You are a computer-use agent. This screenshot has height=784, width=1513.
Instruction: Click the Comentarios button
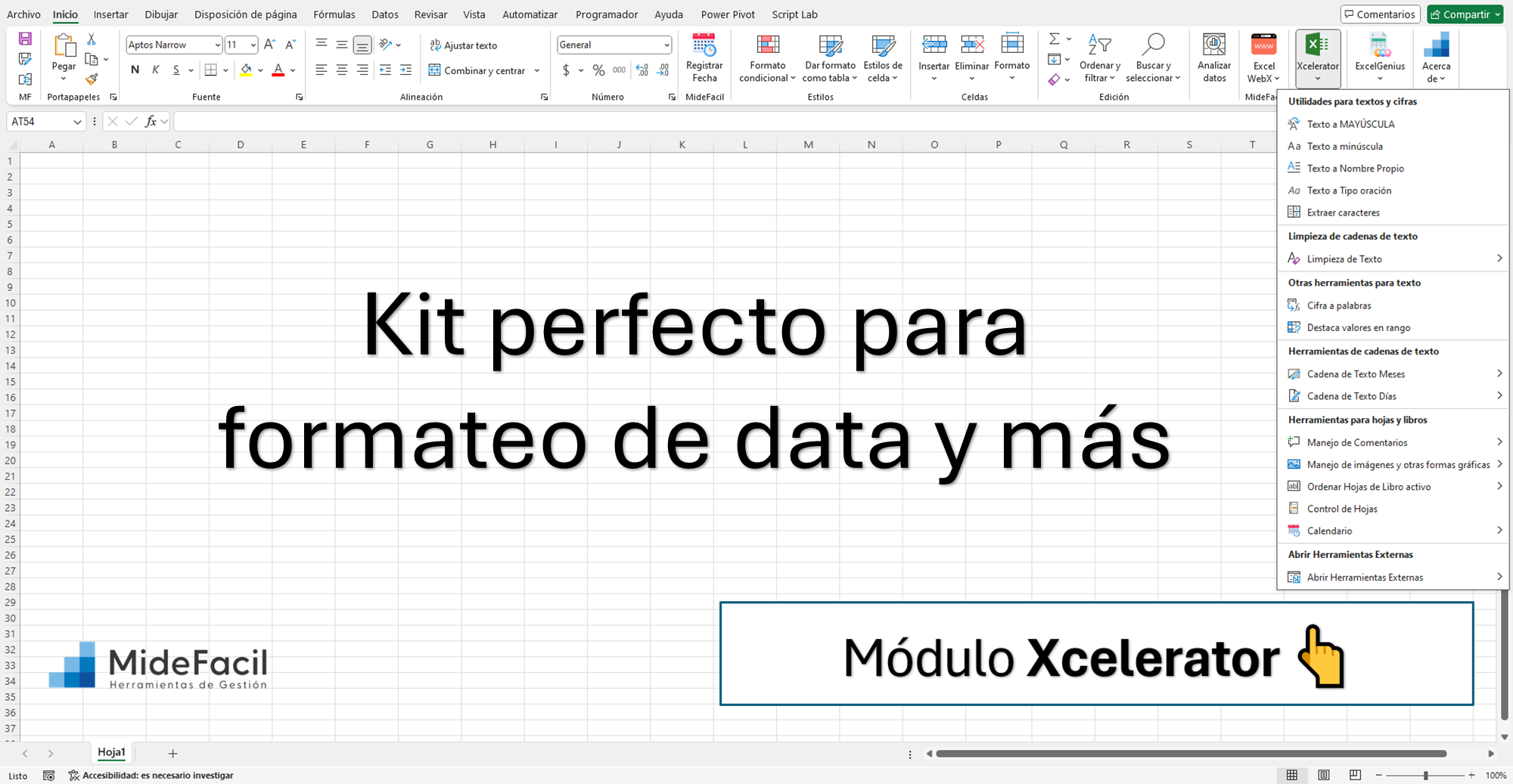pyautogui.click(x=1380, y=14)
